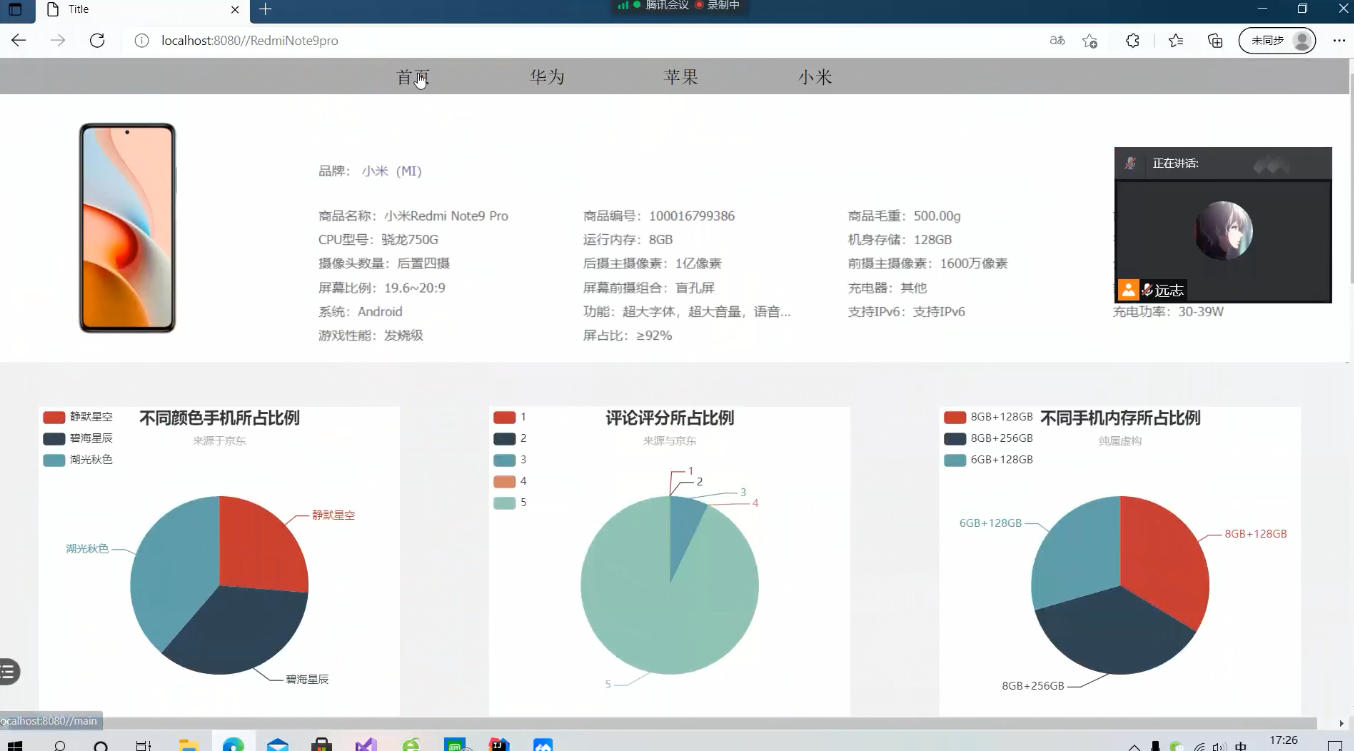Click the 未同步 profile button
This screenshot has width=1354, height=751.
pyautogui.click(x=1277, y=41)
